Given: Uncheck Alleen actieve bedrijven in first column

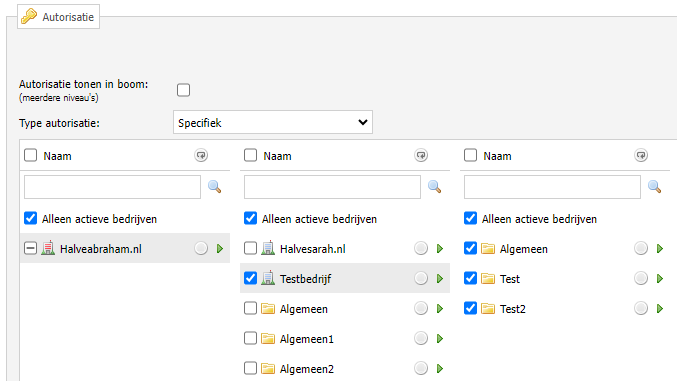Looking at the screenshot, I should (x=31, y=218).
